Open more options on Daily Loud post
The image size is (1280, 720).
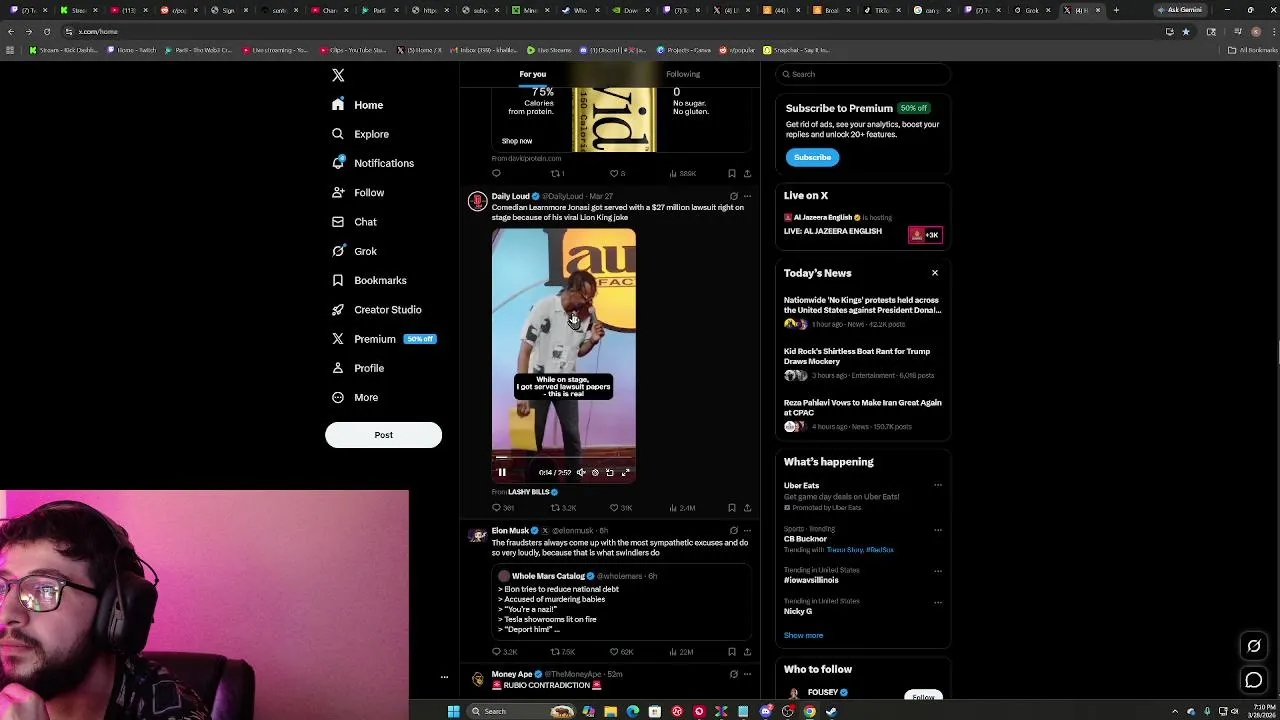pyautogui.click(x=747, y=197)
